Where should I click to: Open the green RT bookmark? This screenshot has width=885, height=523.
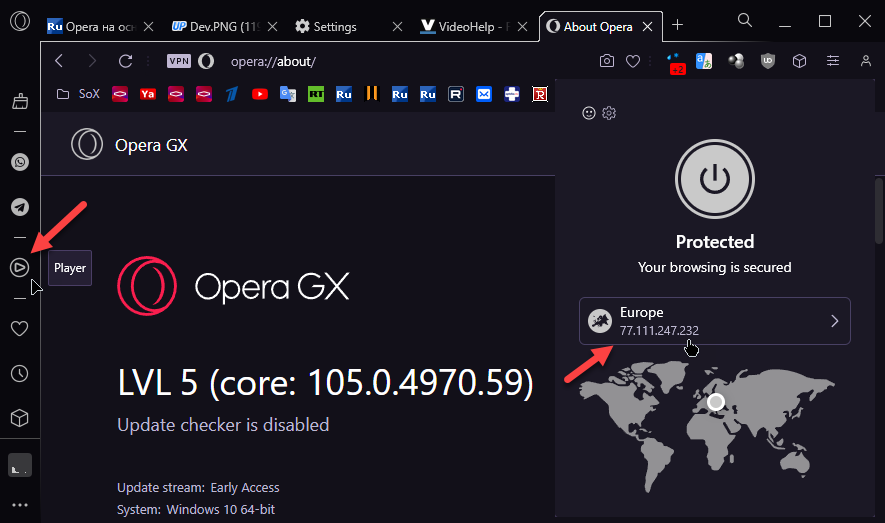pyautogui.click(x=316, y=94)
